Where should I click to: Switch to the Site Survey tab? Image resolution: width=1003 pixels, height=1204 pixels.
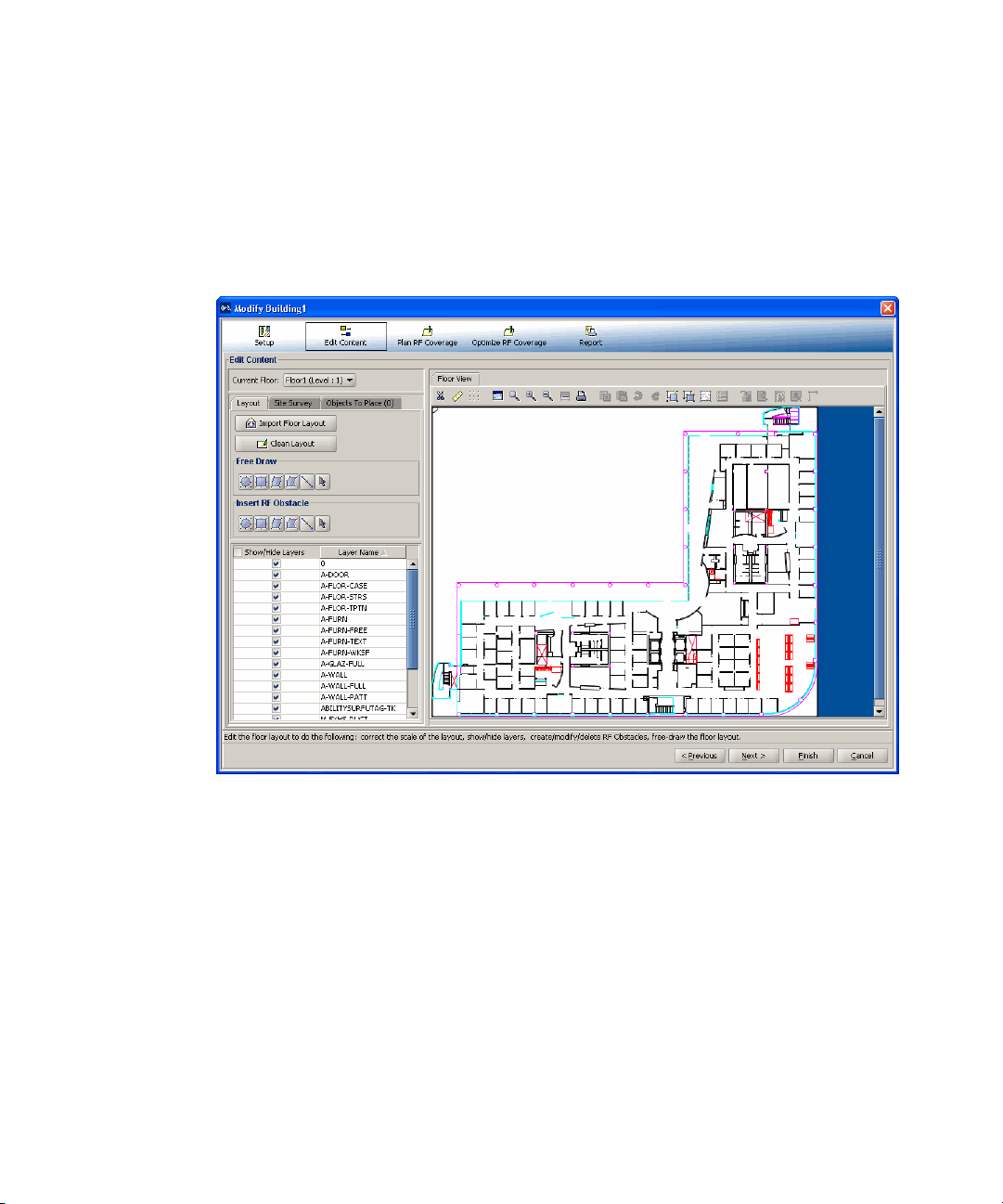pos(293,403)
